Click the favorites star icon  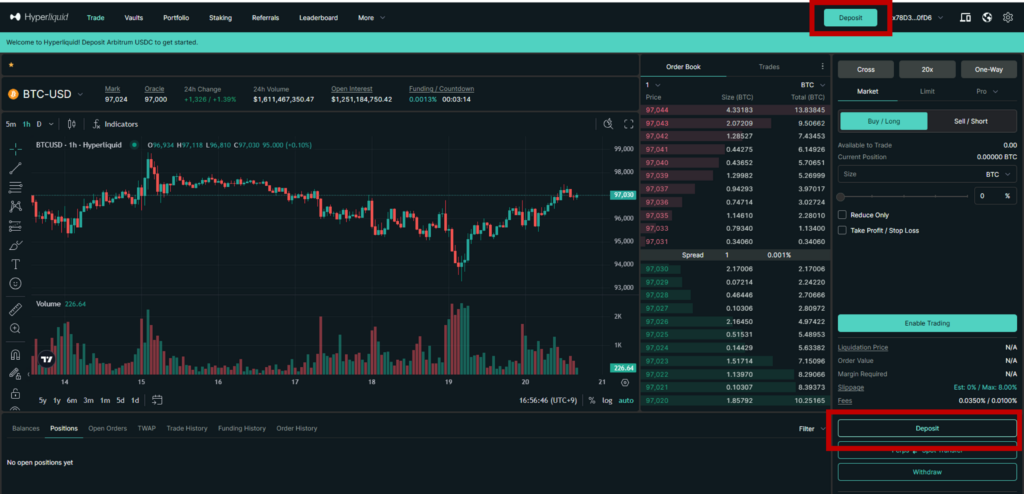tap(11, 65)
